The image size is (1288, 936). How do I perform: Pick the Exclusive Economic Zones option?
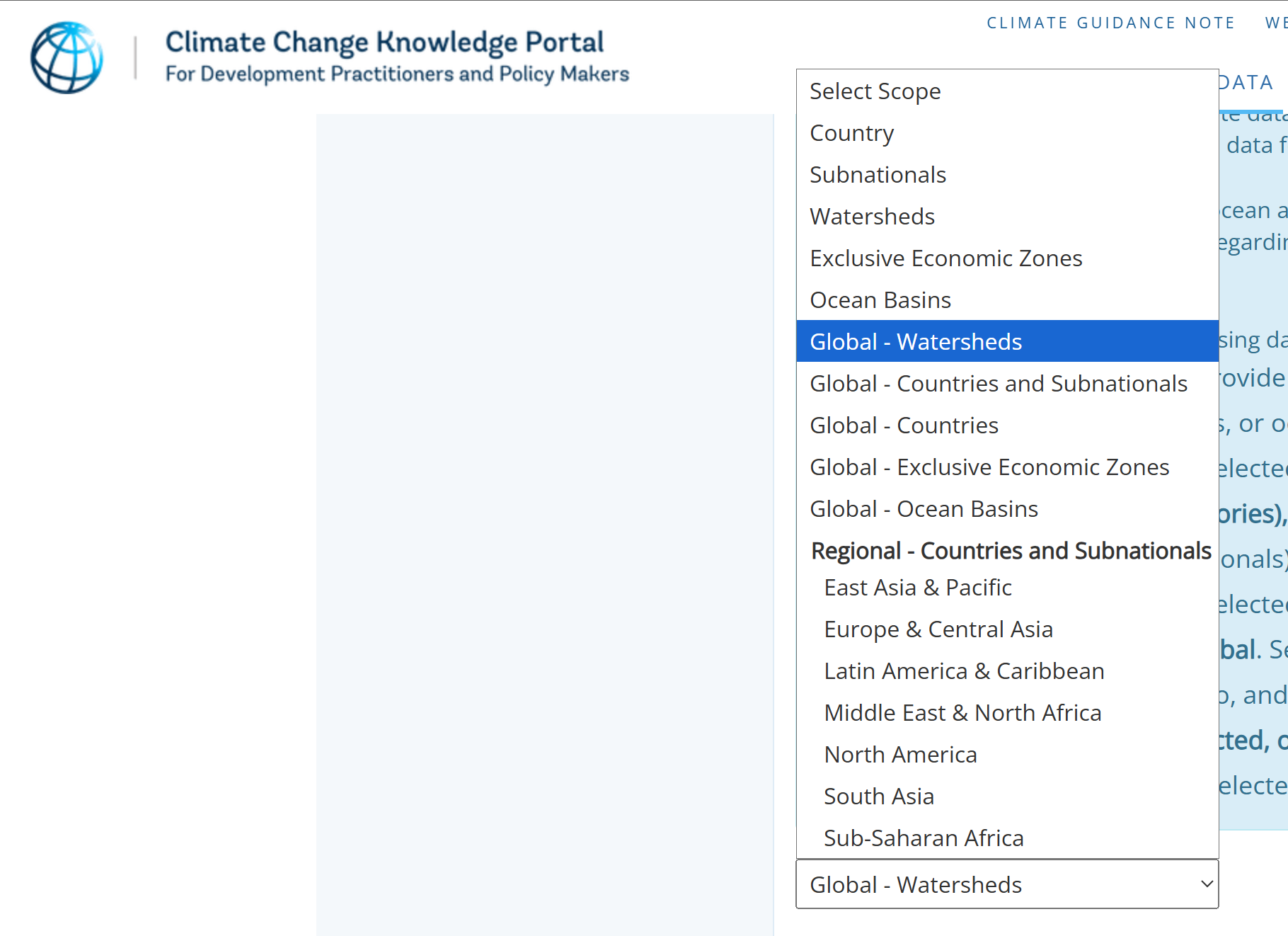pyautogui.click(x=945, y=258)
